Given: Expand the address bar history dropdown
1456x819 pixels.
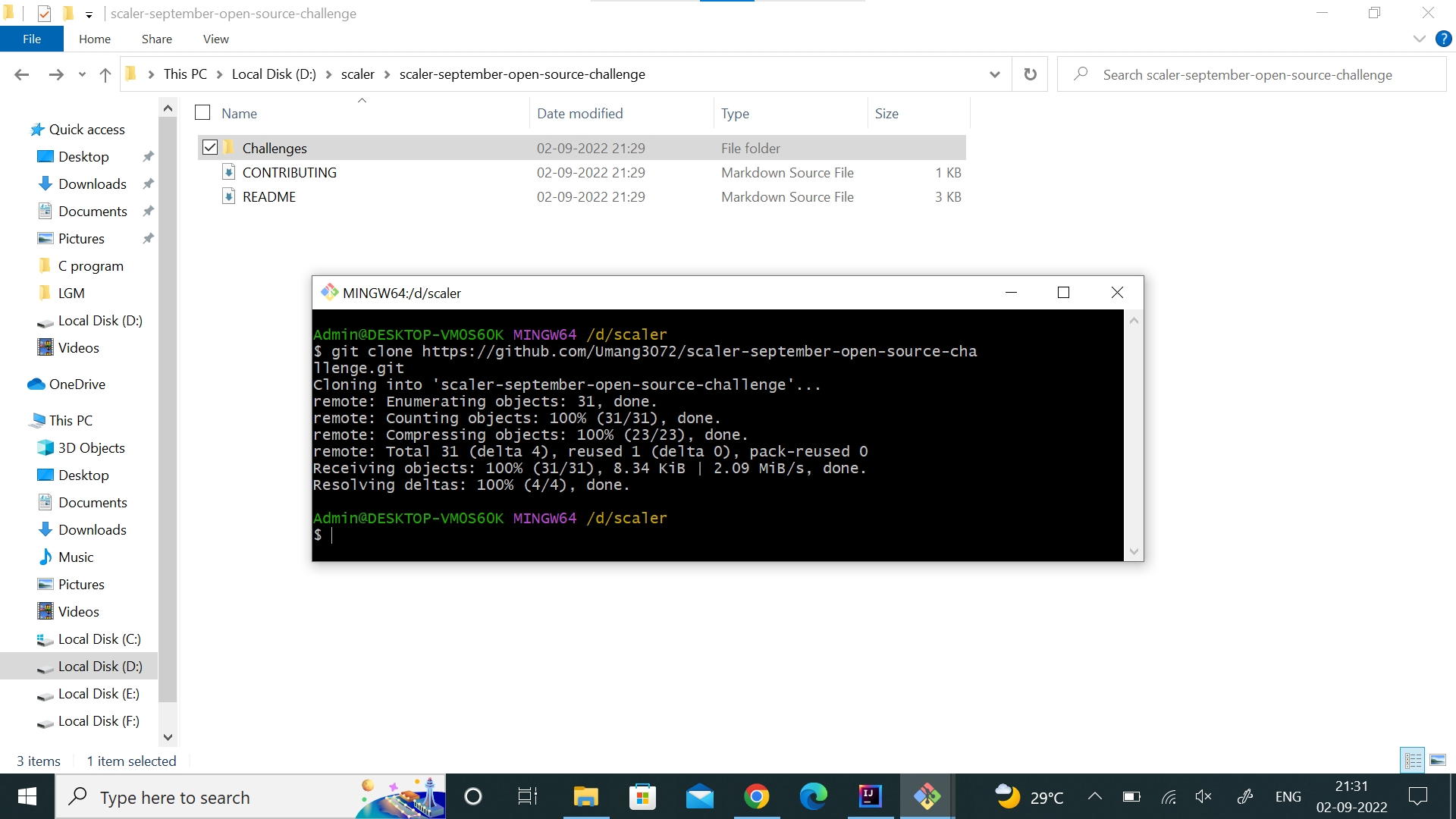Looking at the screenshot, I should [994, 74].
